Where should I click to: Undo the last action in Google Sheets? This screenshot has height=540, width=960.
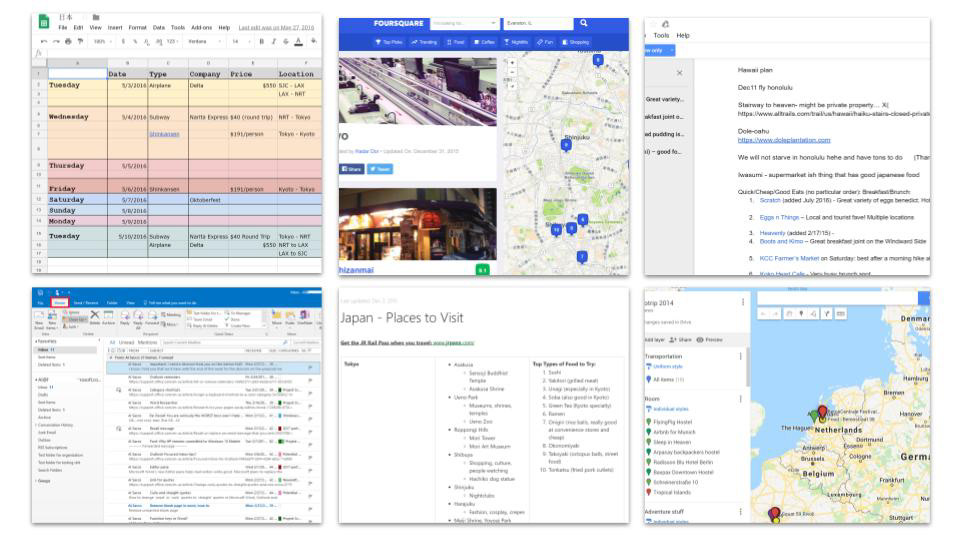(44, 42)
